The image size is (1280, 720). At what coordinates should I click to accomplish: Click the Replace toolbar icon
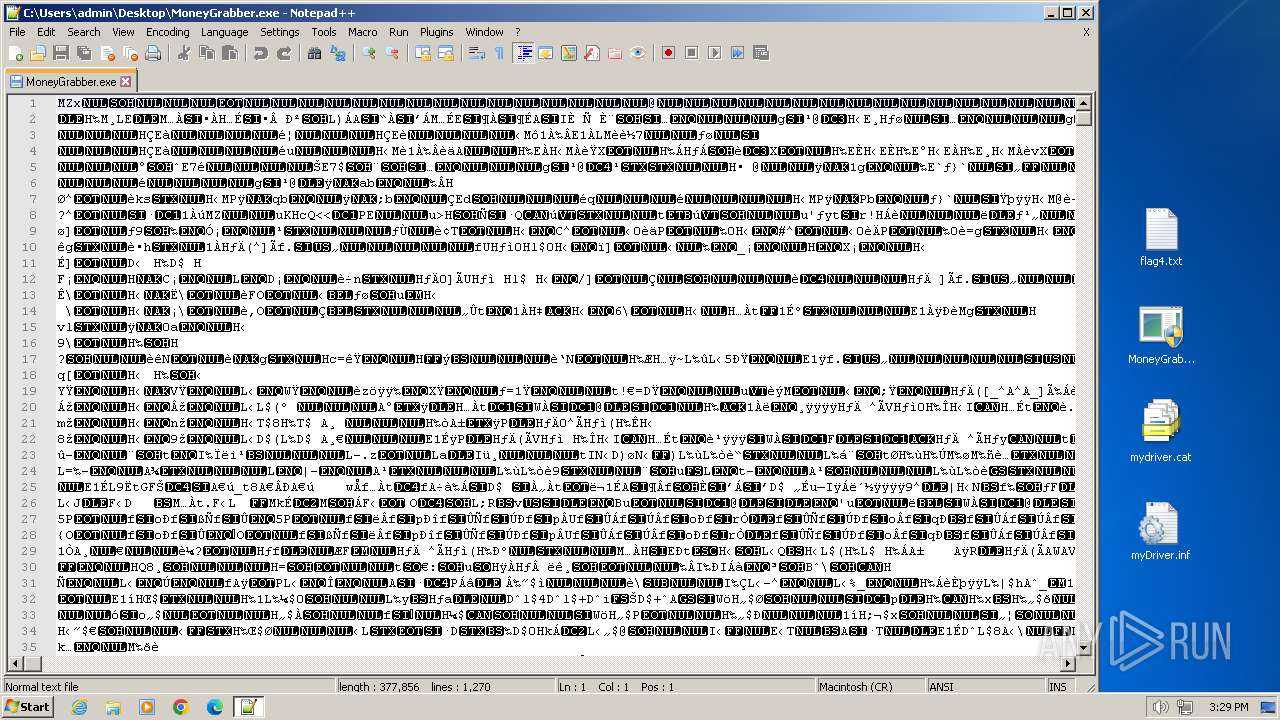click(x=337, y=53)
